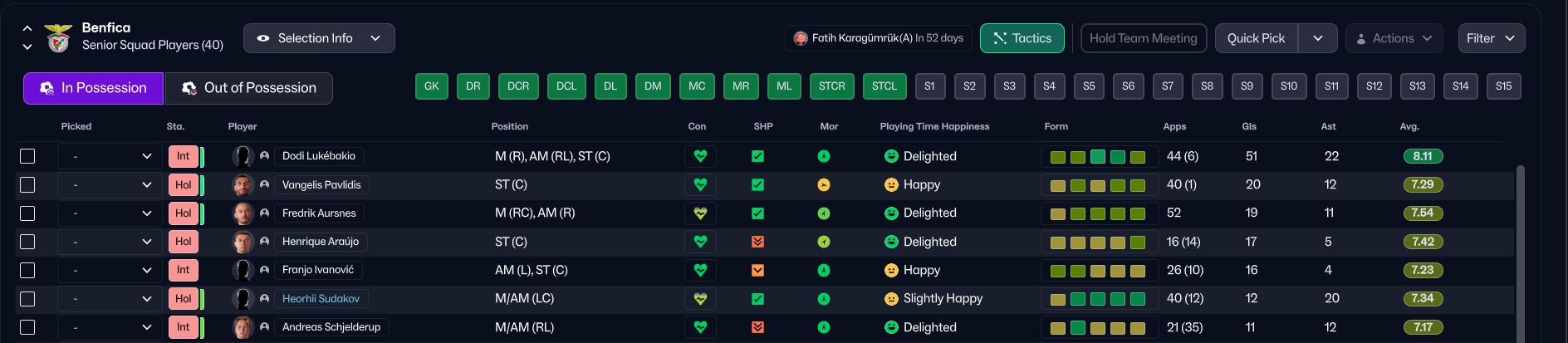Viewport: 1568px width, 343px height.
Task: Select the checkbox beside Henrique Araújo
Action: point(27,242)
